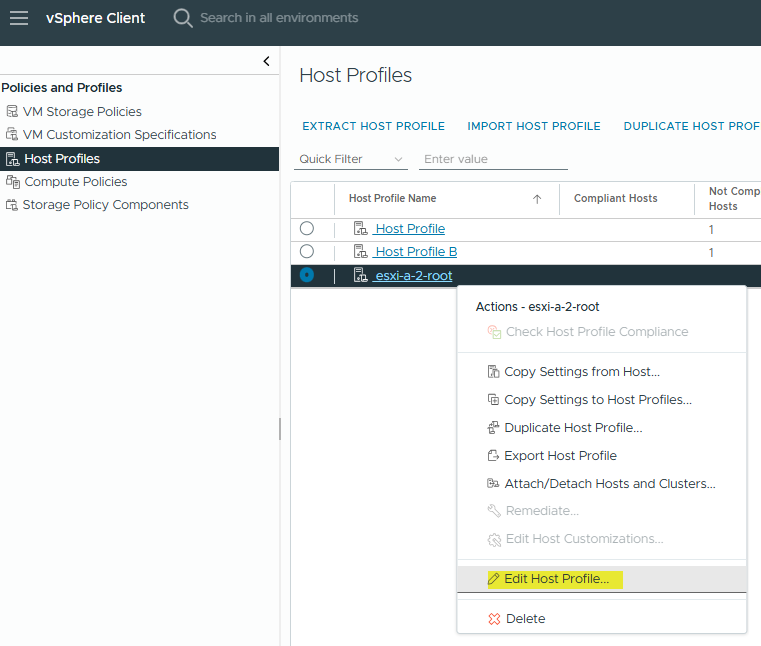The image size is (761, 646).
Task: Click the VM Customization Specifications icon
Action: (12, 134)
